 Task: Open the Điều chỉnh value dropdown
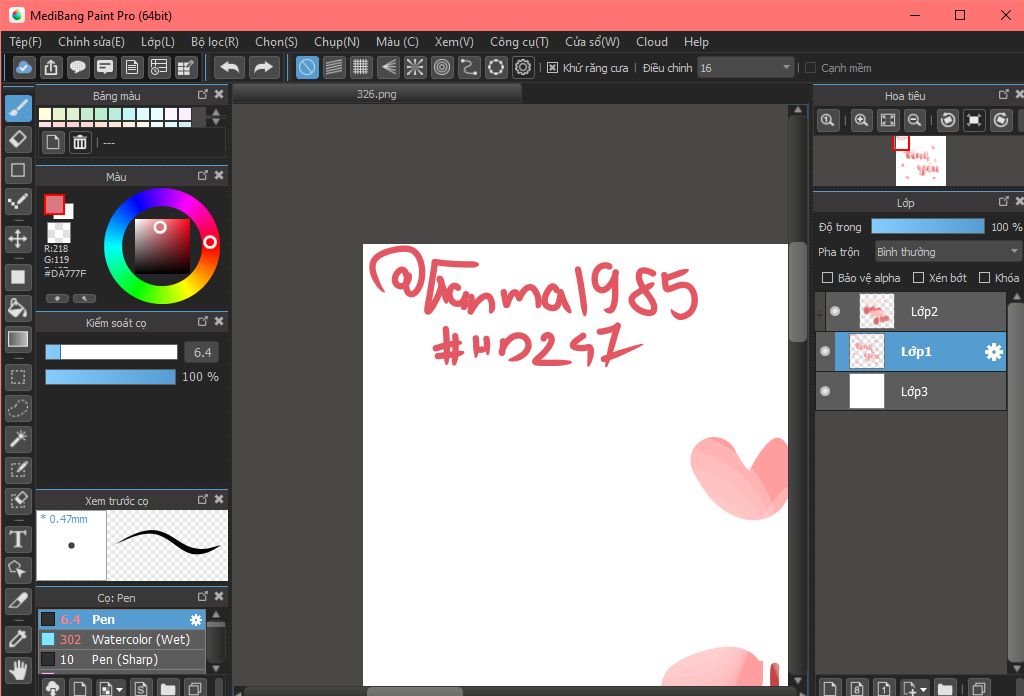coord(746,68)
